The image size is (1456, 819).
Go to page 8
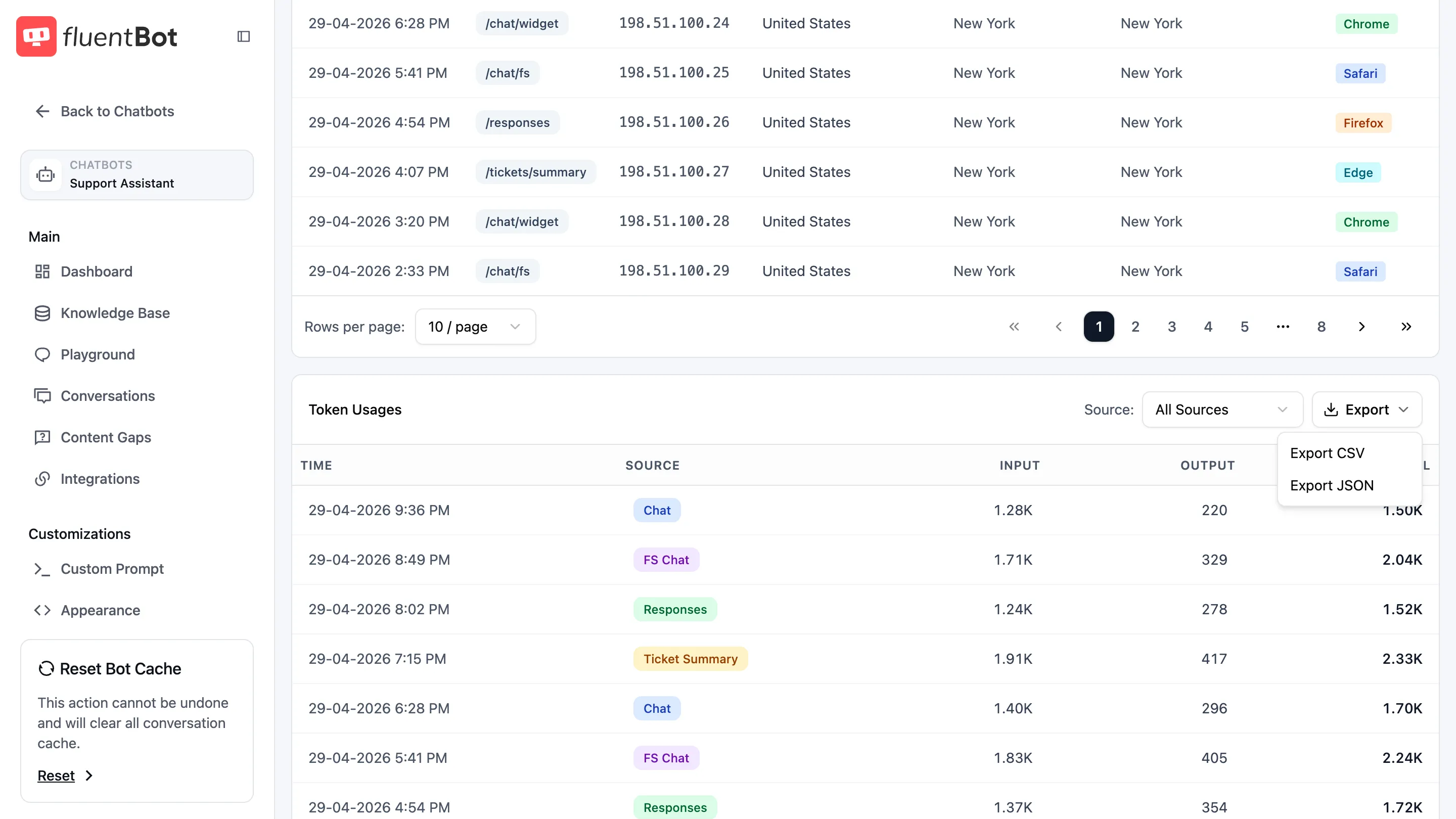click(x=1322, y=327)
